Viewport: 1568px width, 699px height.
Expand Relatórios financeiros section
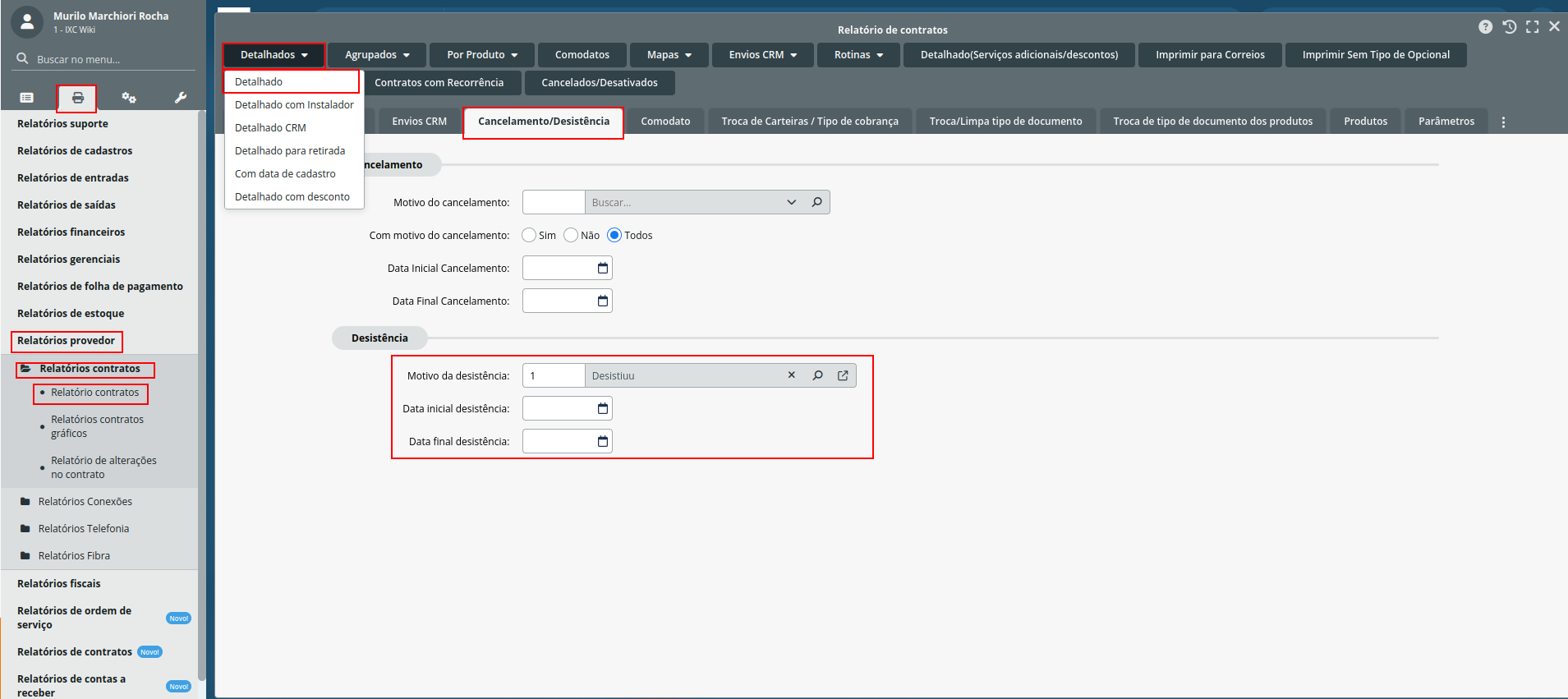point(71,232)
